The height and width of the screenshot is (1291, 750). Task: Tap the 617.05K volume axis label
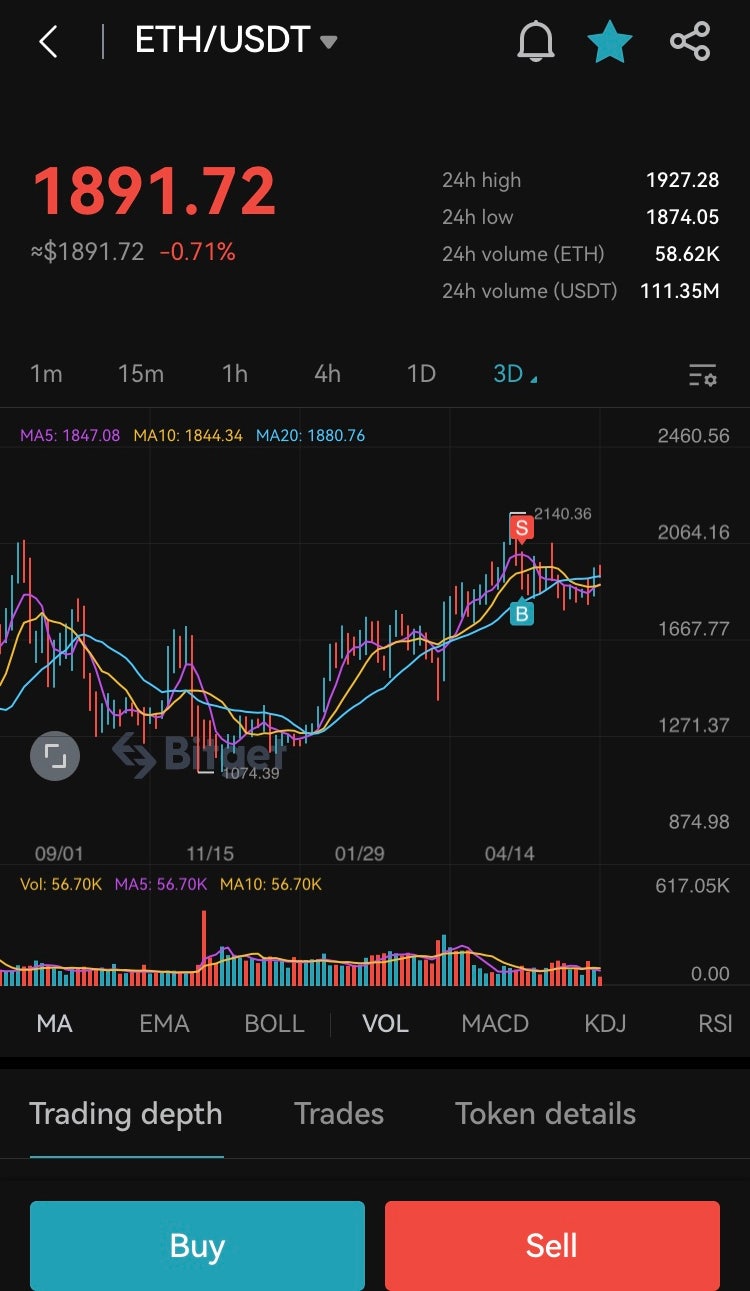[692, 886]
